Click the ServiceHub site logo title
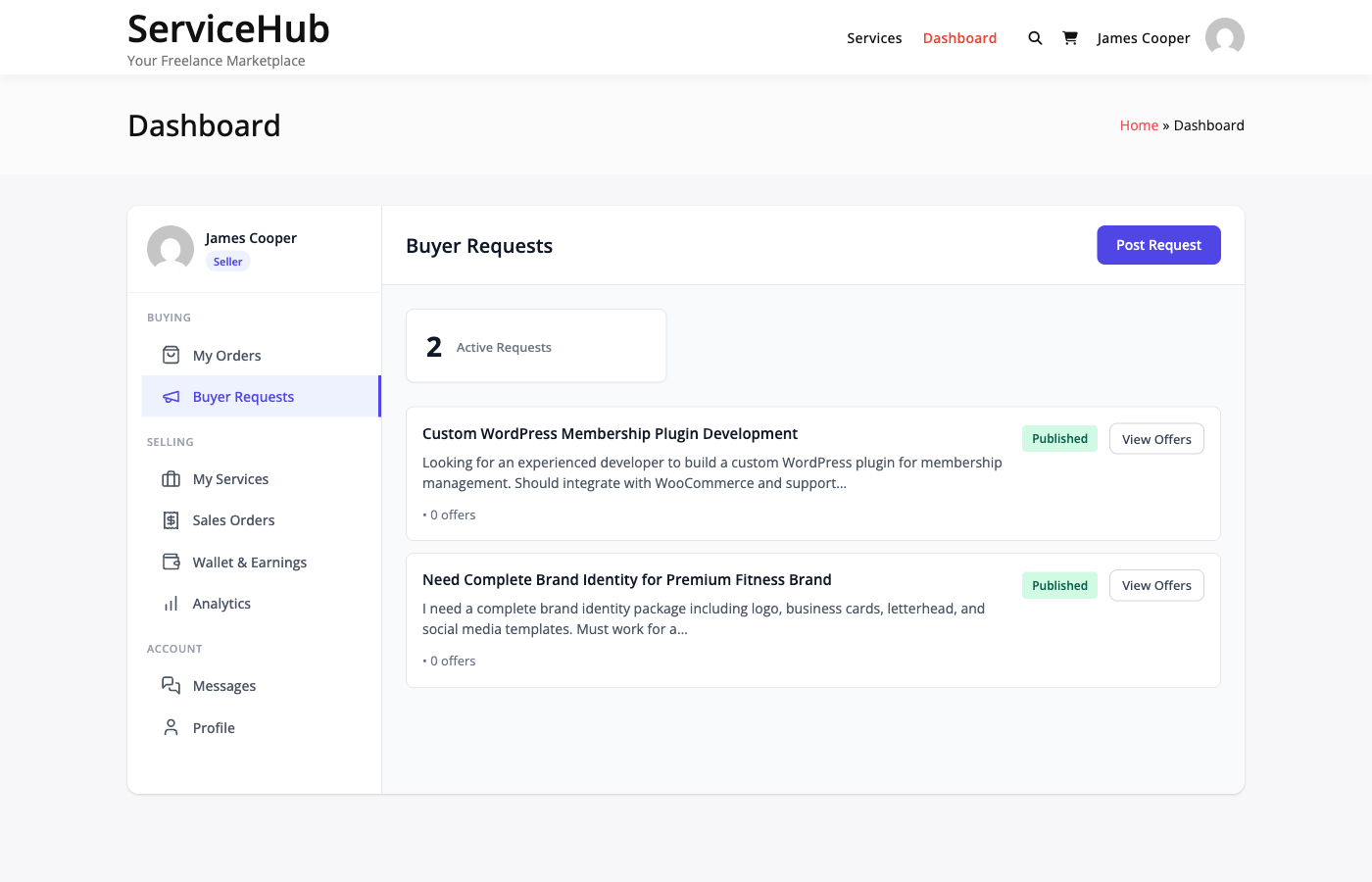The height and width of the screenshot is (882, 1372). (228, 29)
